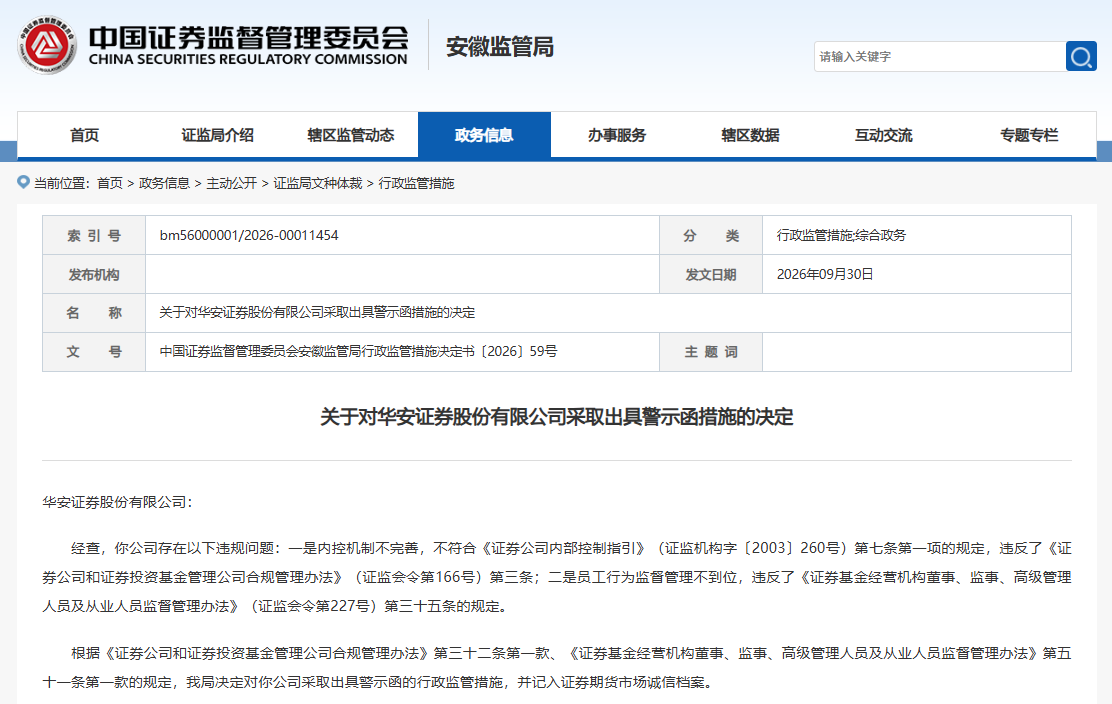The image size is (1112, 704).
Task: Switch to the 辖区数据 tab
Action: pyautogui.click(x=750, y=135)
